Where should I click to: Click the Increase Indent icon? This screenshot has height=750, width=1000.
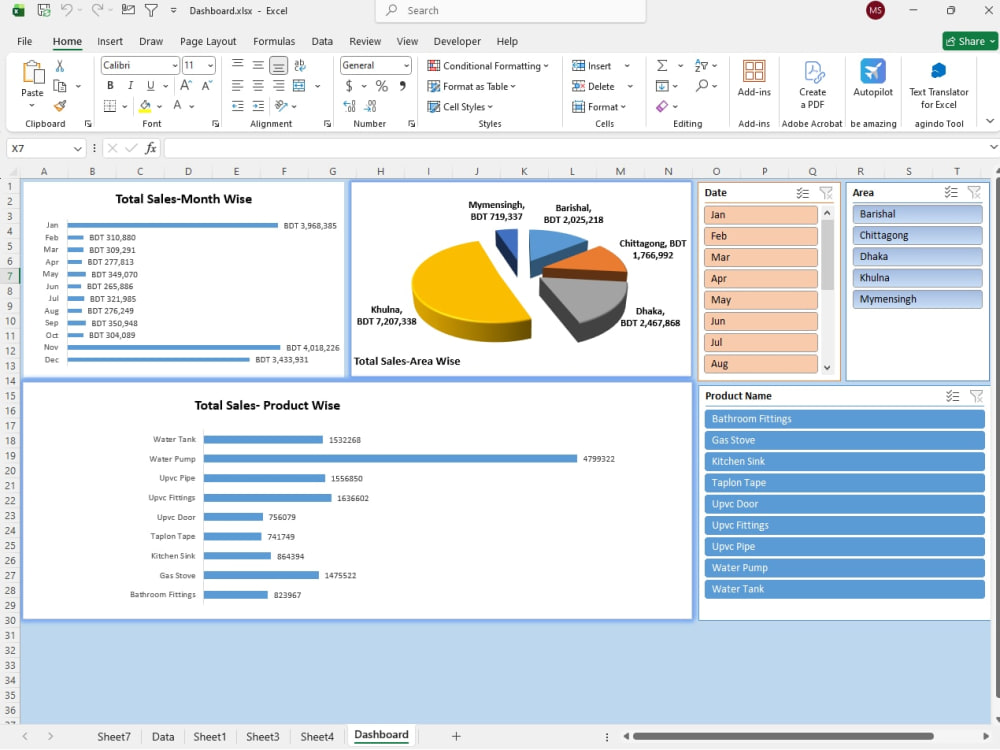[258, 106]
